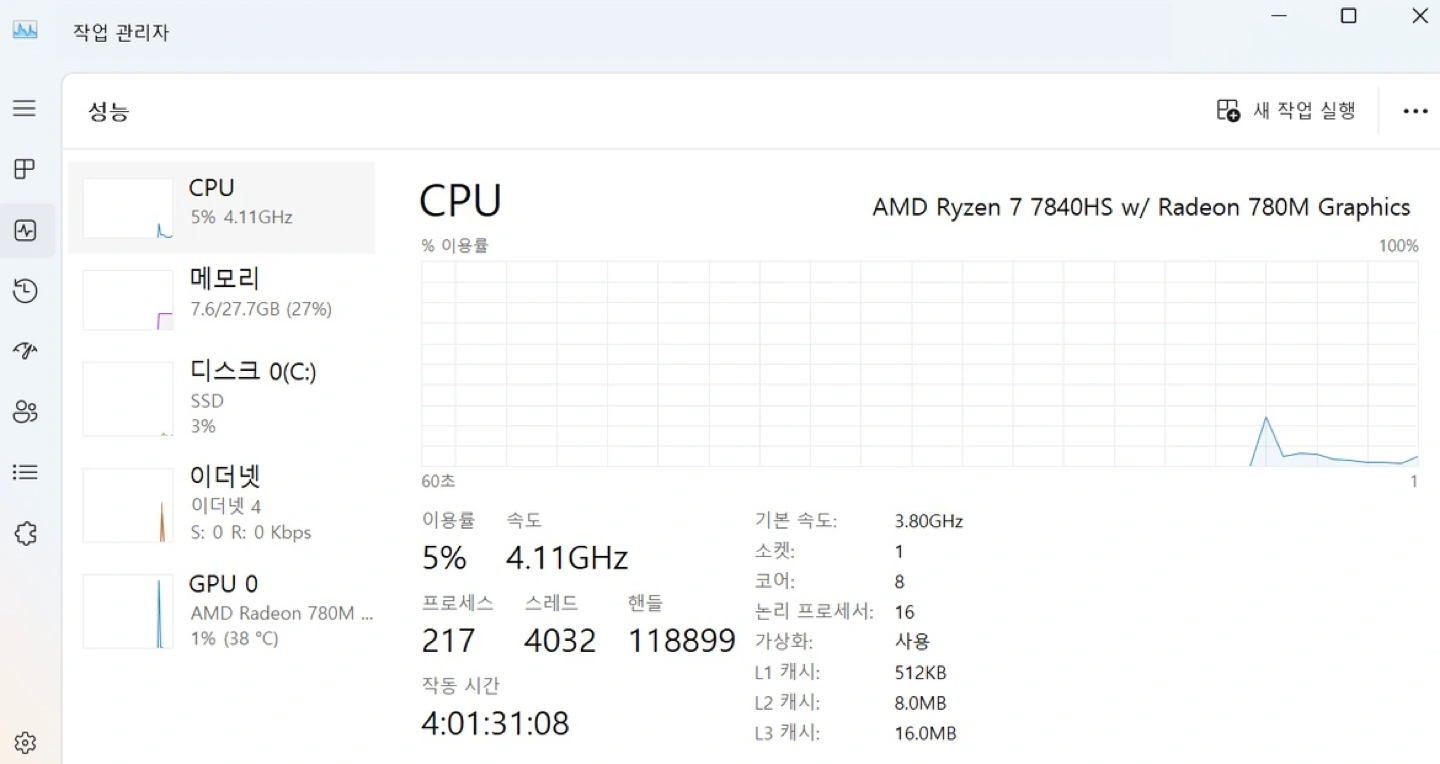Select the 디스크 0(C:) item
The height and width of the screenshot is (764, 1440).
[222, 398]
